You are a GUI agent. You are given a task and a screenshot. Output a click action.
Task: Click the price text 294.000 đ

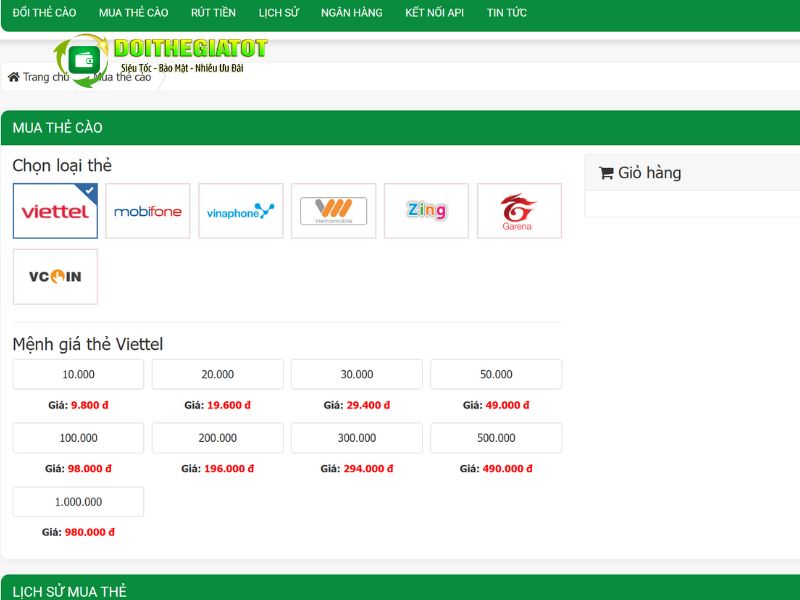click(368, 468)
